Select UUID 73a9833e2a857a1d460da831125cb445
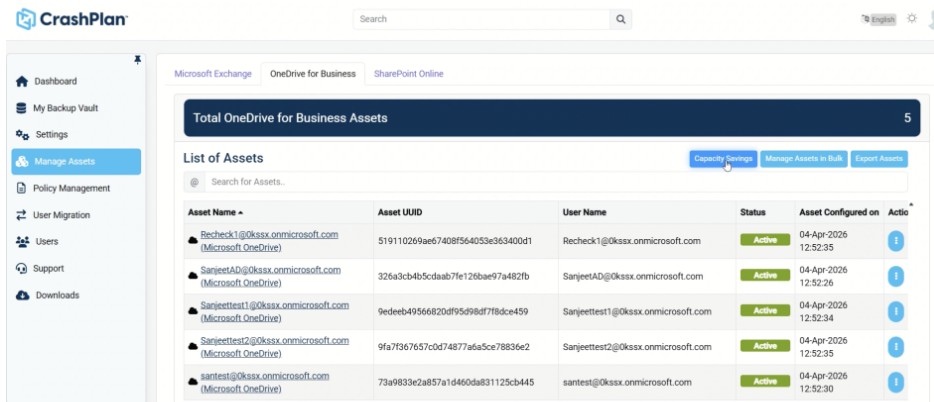Image resolution: width=934 pixels, height=402 pixels. coord(456,382)
